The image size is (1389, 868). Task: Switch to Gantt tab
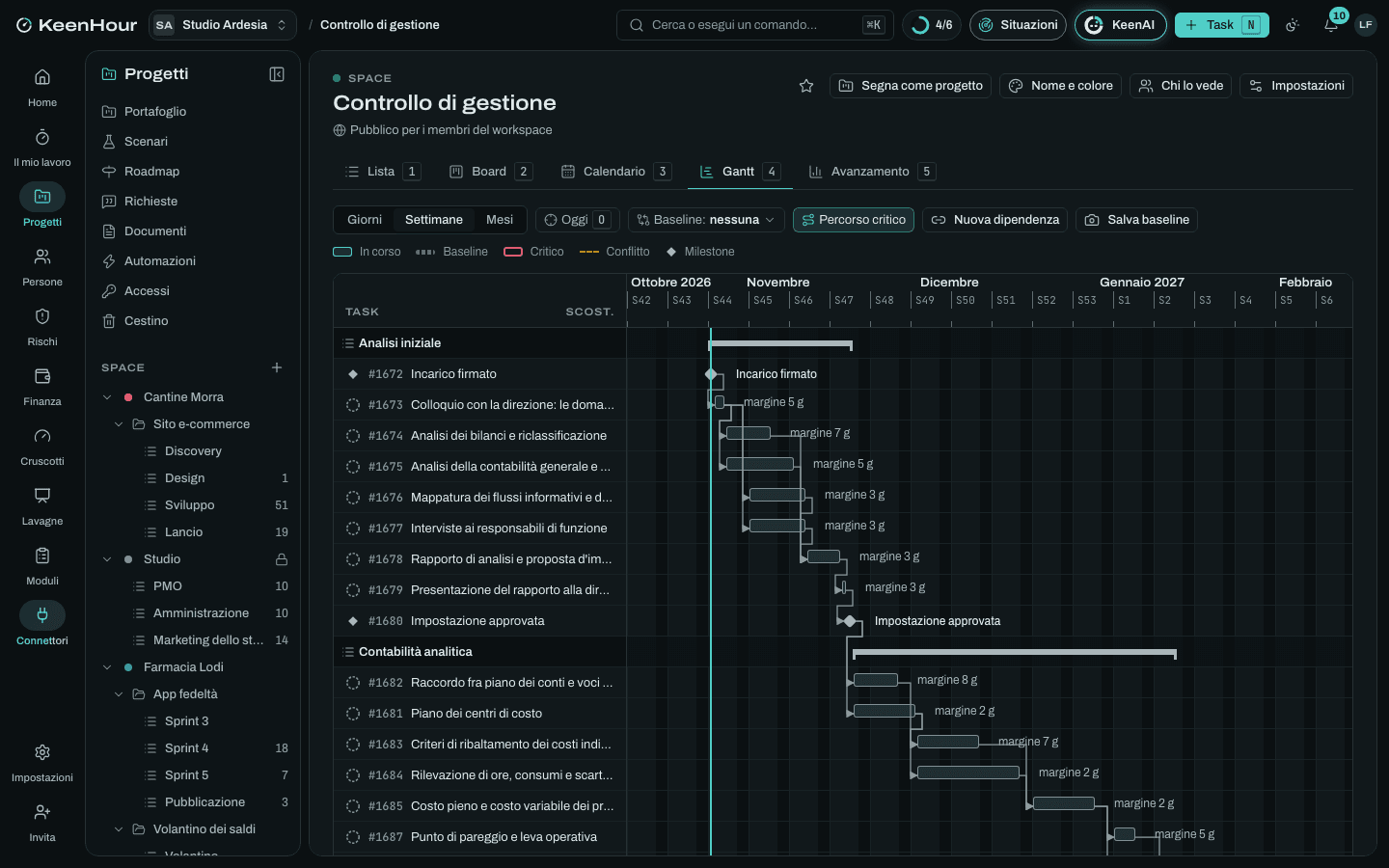coord(739,172)
